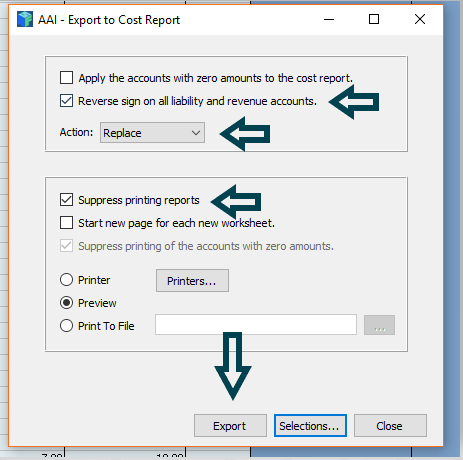
Task: Click the Close button at bottom
Action: [390, 426]
